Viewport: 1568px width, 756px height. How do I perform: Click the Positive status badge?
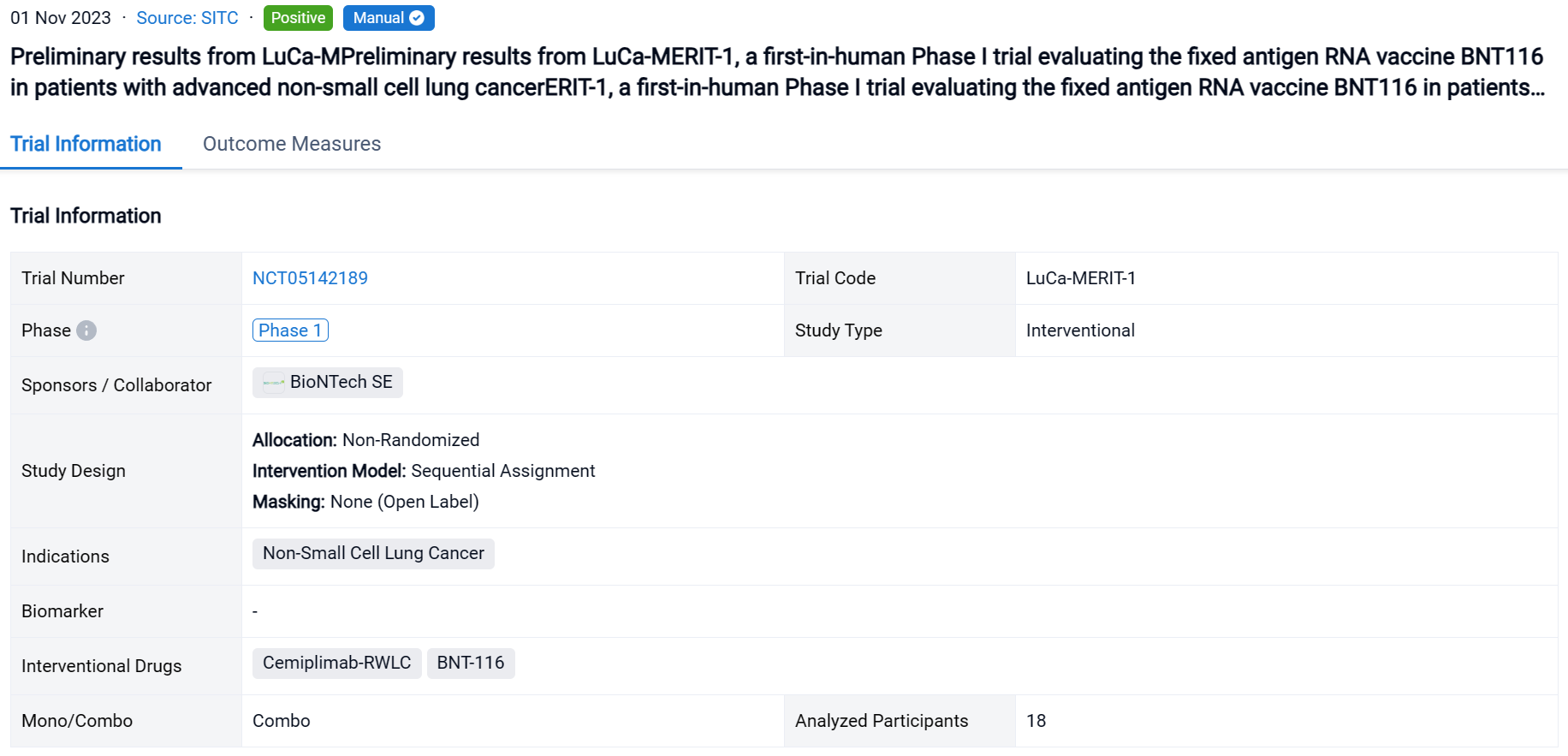(298, 18)
